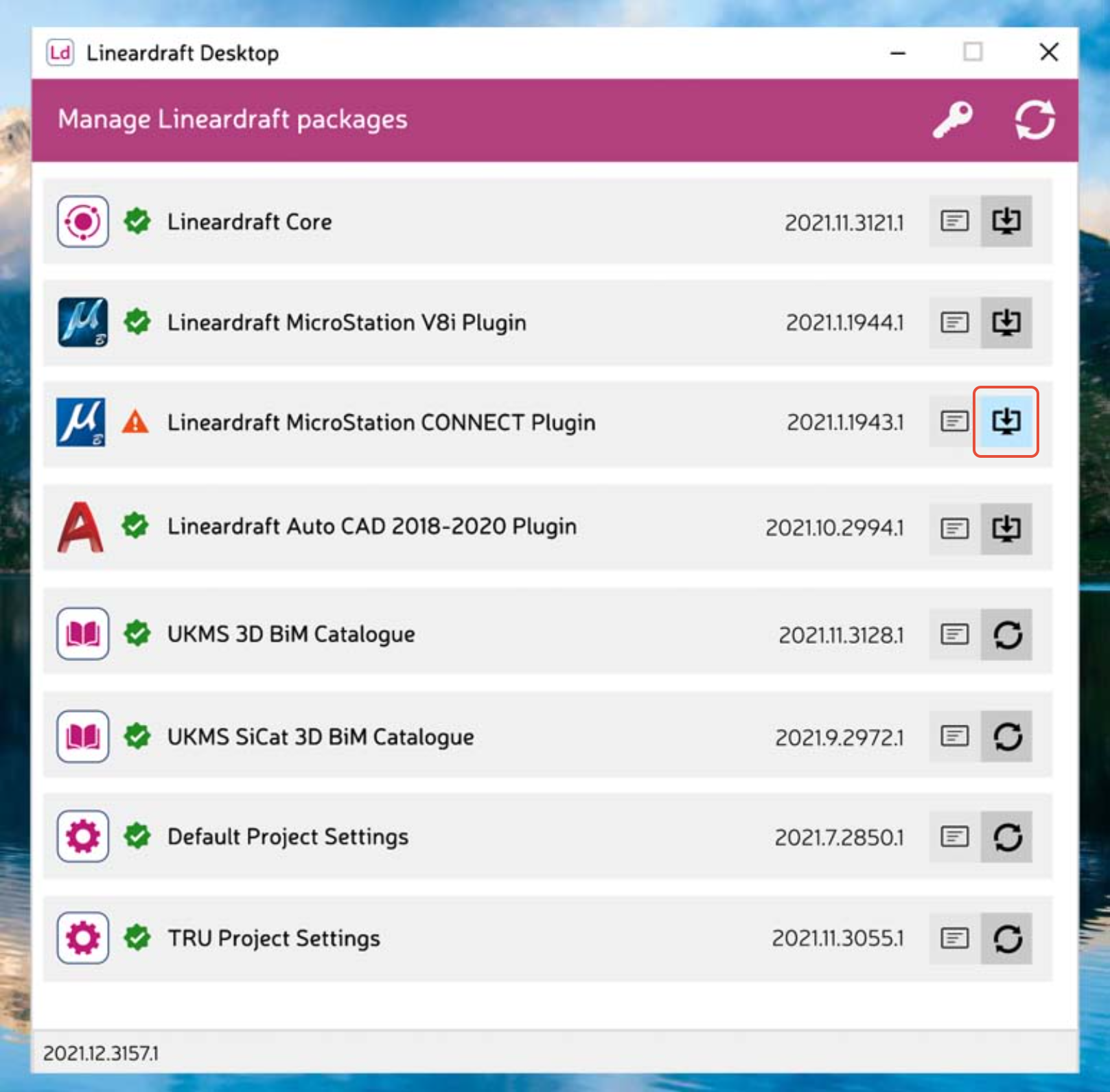Select the Lineardraft MicroStation V8i Plugin text
Image resolution: width=1110 pixels, height=1092 pixels.
tap(347, 323)
